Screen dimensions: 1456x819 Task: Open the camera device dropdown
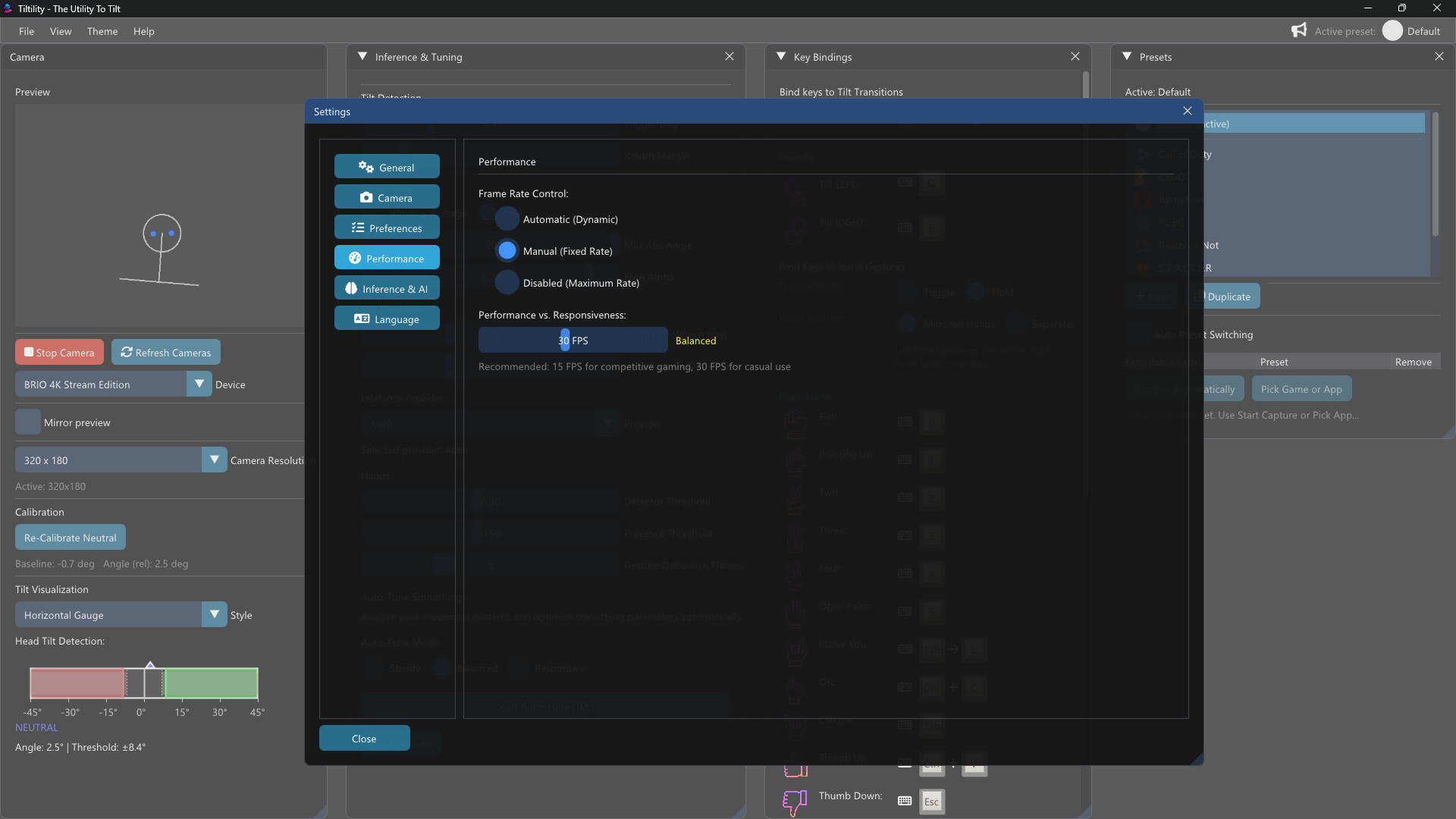[199, 384]
